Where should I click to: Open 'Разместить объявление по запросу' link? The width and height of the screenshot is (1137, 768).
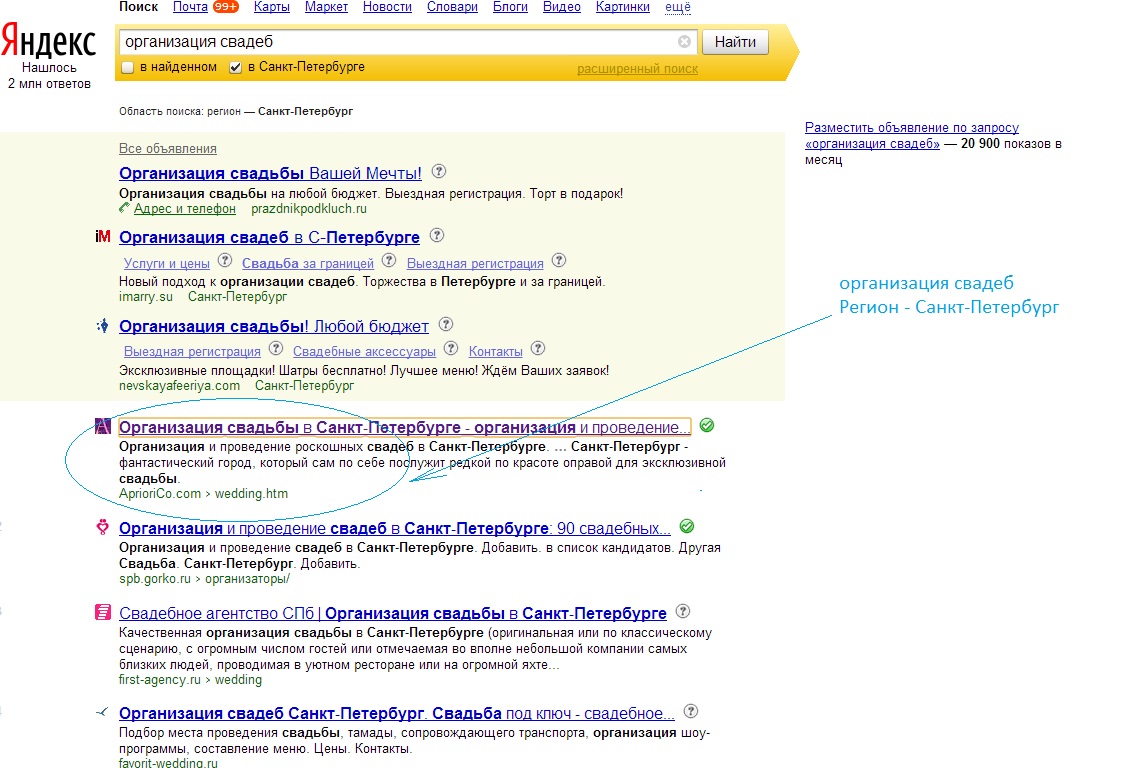click(x=911, y=136)
